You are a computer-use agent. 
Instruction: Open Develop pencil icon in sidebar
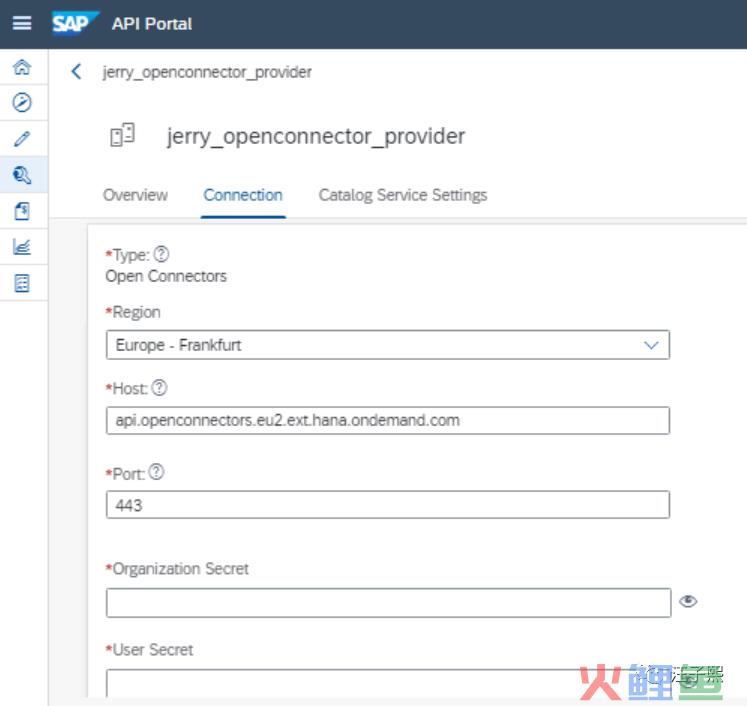22,139
